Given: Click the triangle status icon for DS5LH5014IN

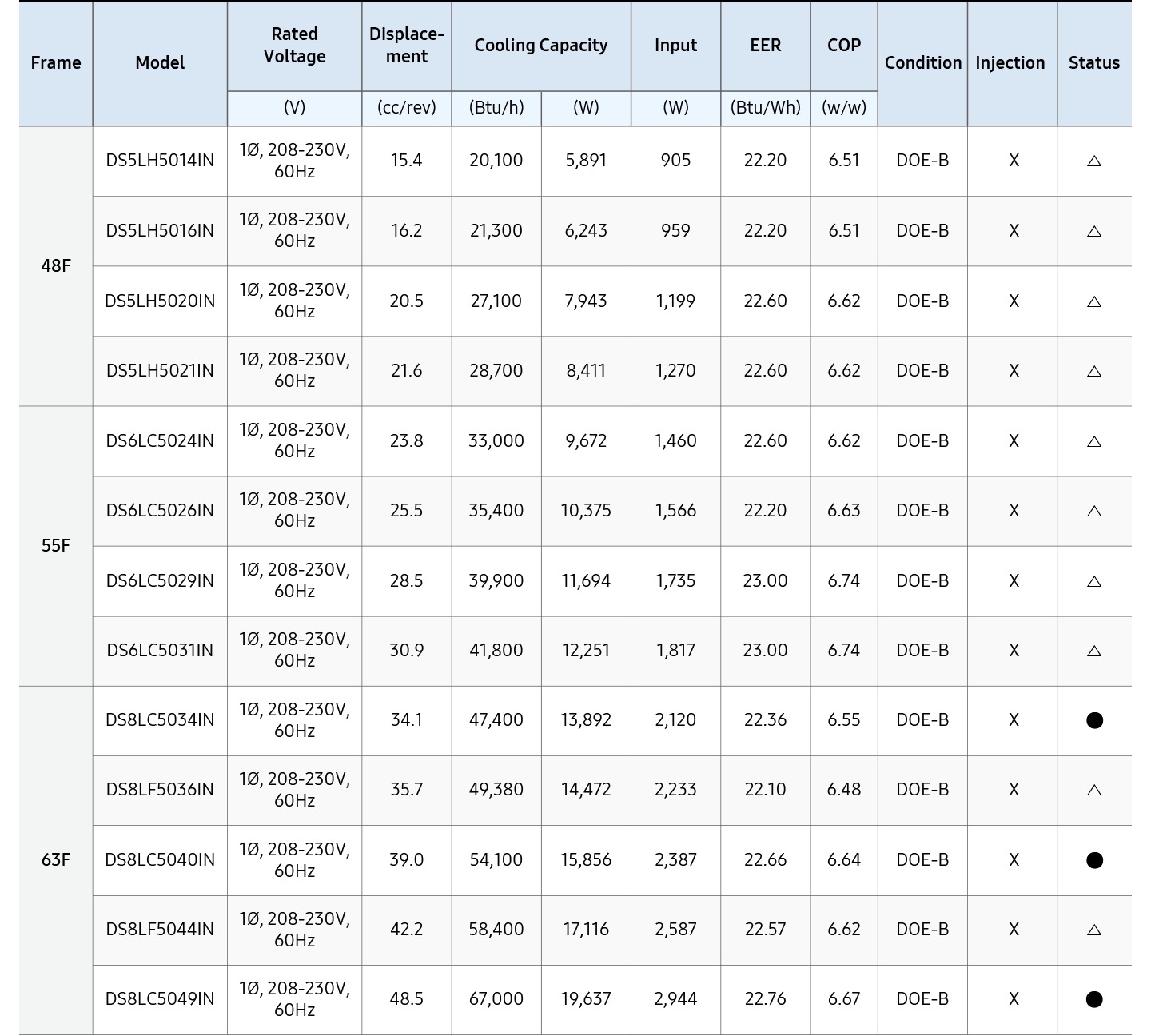Looking at the screenshot, I should coord(1094,161).
